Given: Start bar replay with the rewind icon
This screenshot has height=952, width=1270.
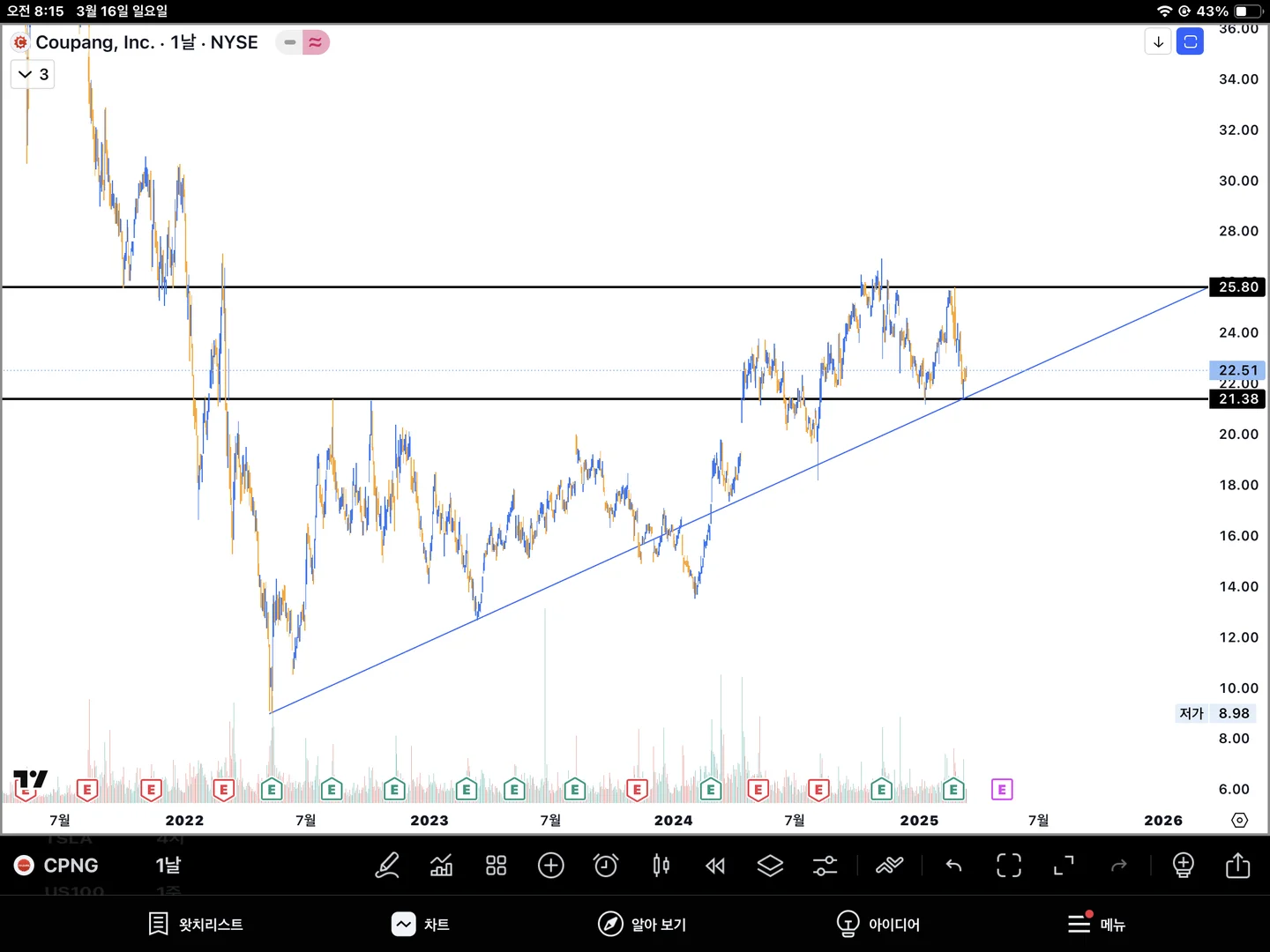Looking at the screenshot, I should pos(715,866).
